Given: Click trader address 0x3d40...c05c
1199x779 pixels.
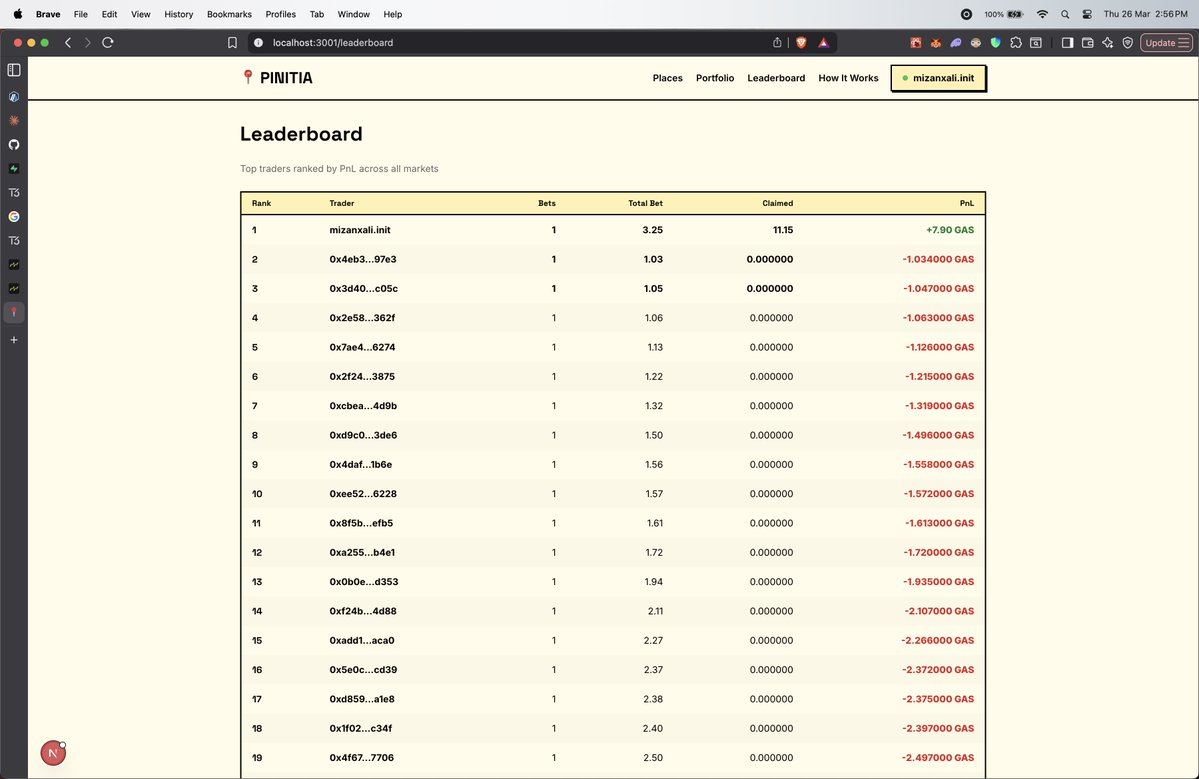Looking at the screenshot, I should [x=363, y=288].
